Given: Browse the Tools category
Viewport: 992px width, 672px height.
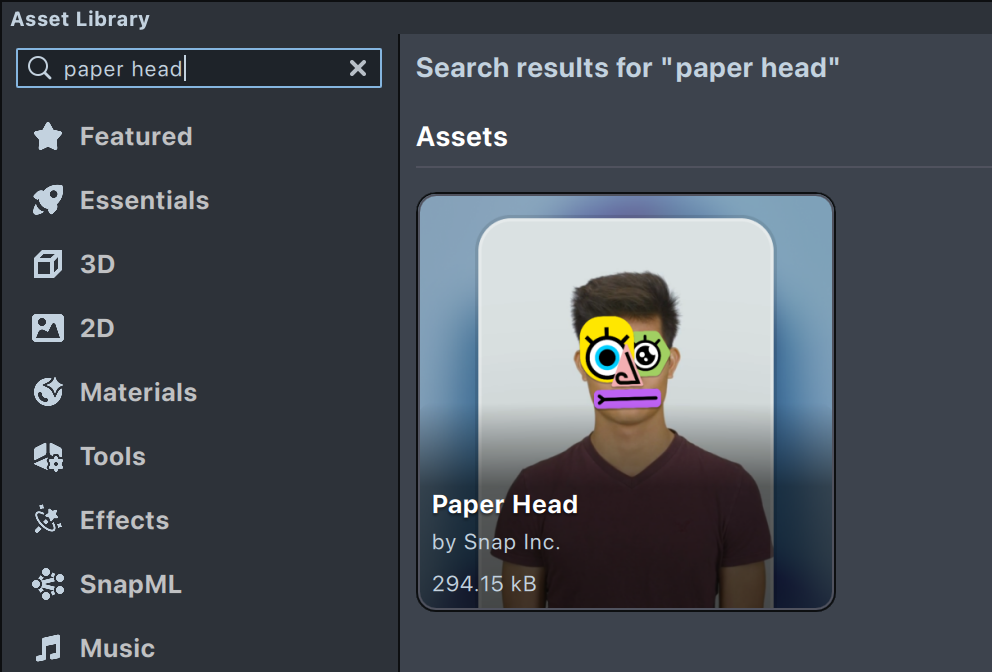Looking at the screenshot, I should [113, 456].
